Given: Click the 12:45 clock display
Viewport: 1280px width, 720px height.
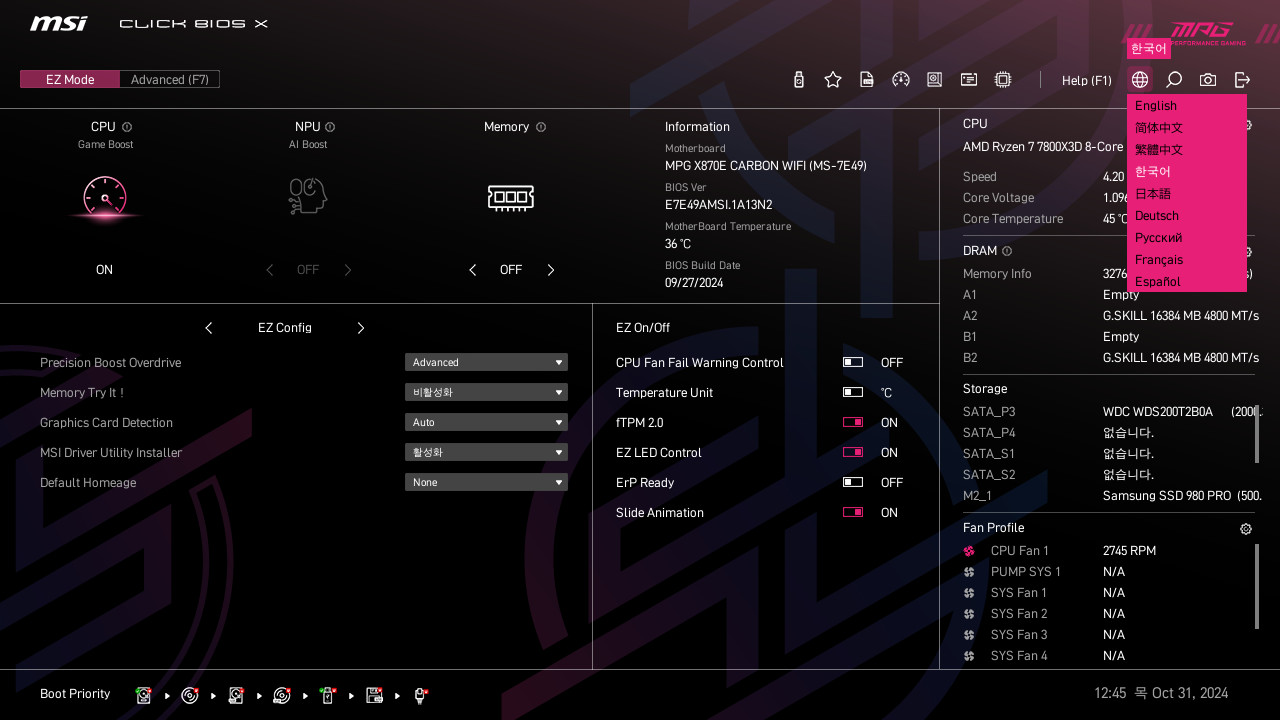Looking at the screenshot, I should click(x=1110, y=693).
